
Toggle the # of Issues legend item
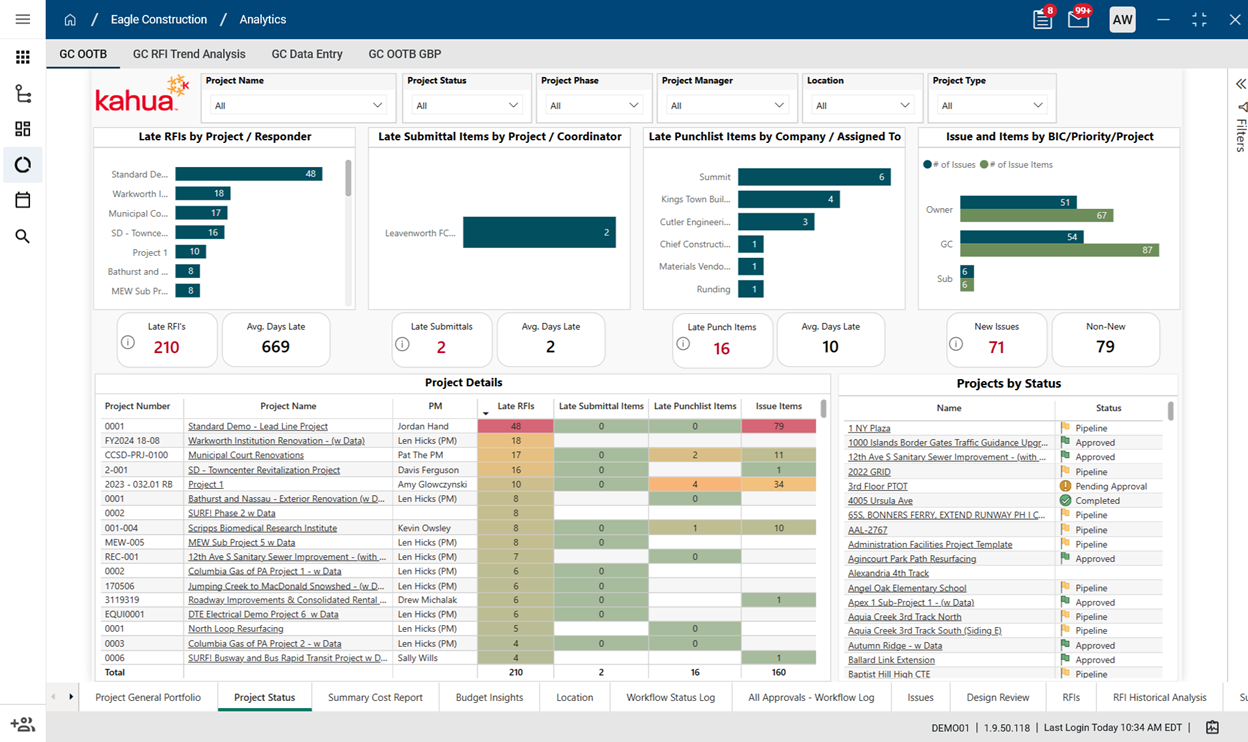coord(950,165)
